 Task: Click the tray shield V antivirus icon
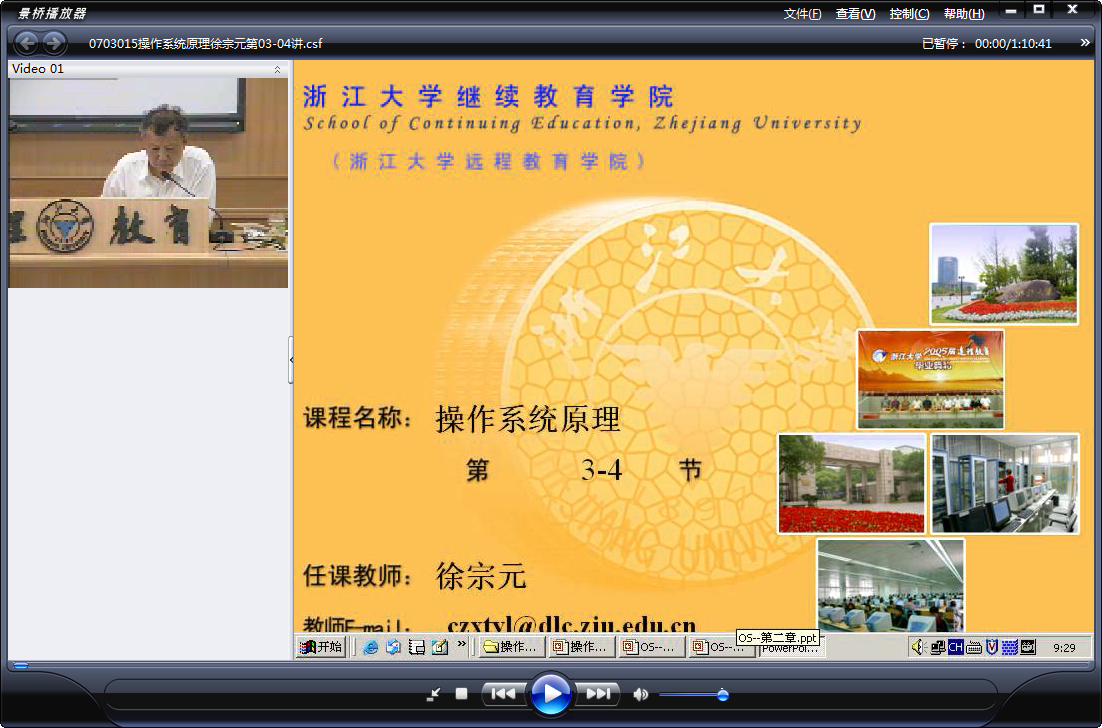coord(992,647)
